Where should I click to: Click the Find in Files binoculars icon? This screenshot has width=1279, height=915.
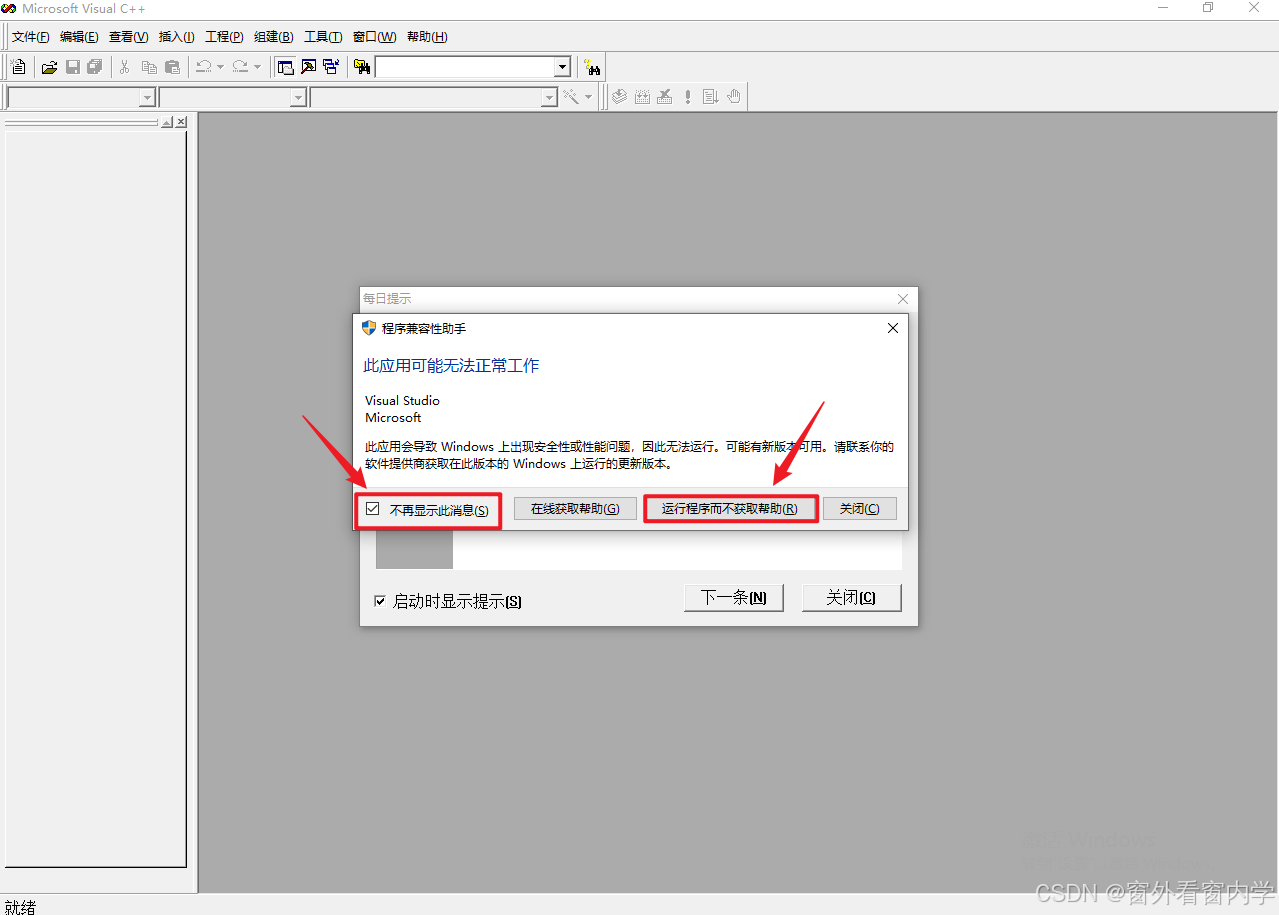362,67
